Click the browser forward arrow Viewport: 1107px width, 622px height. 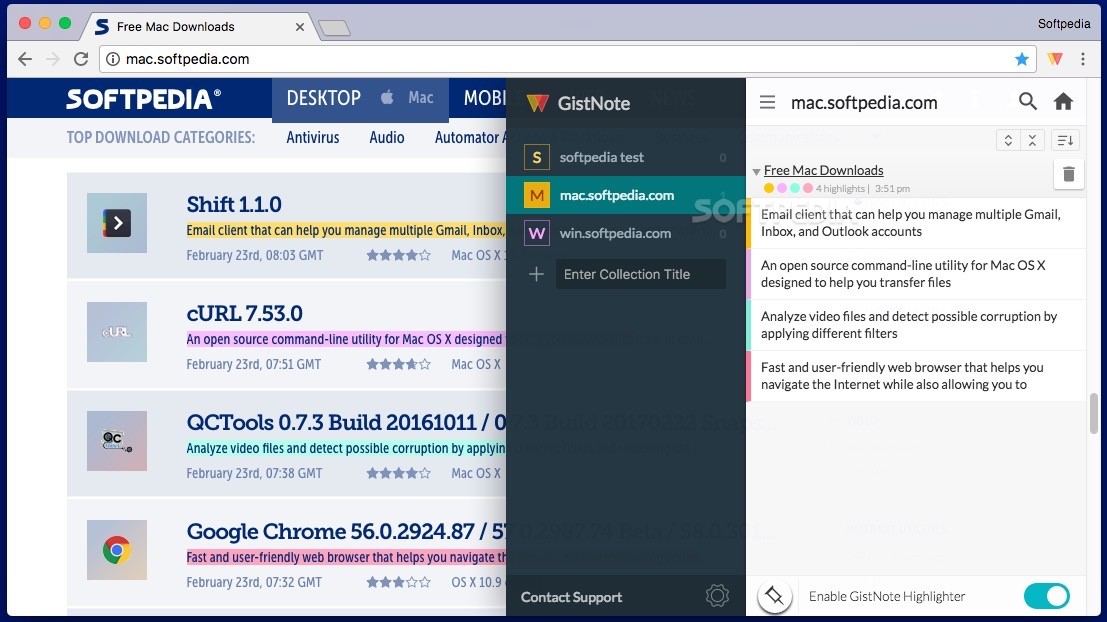click(53, 59)
